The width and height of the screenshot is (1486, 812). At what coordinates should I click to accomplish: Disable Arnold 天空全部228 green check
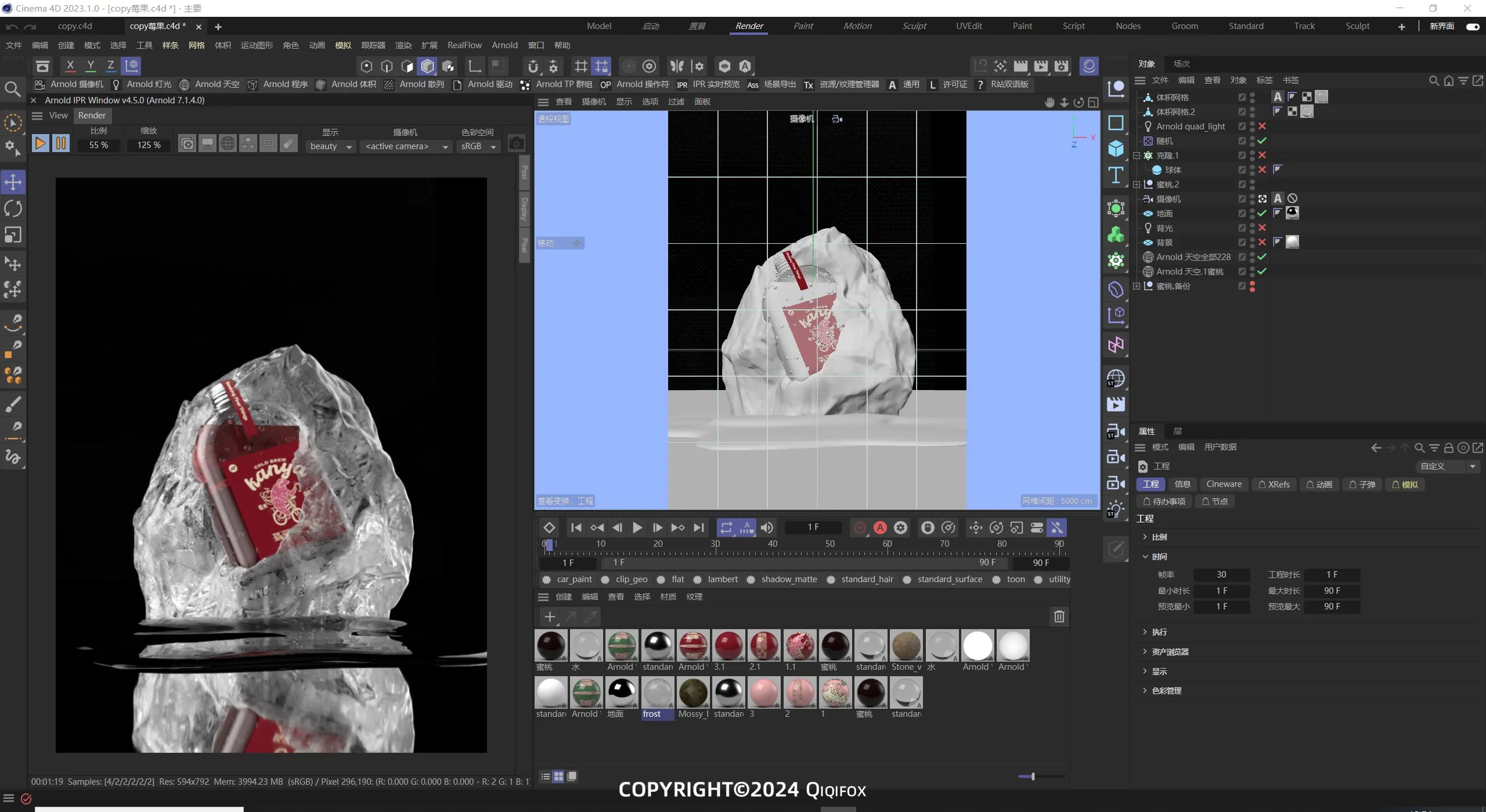[x=1262, y=257]
